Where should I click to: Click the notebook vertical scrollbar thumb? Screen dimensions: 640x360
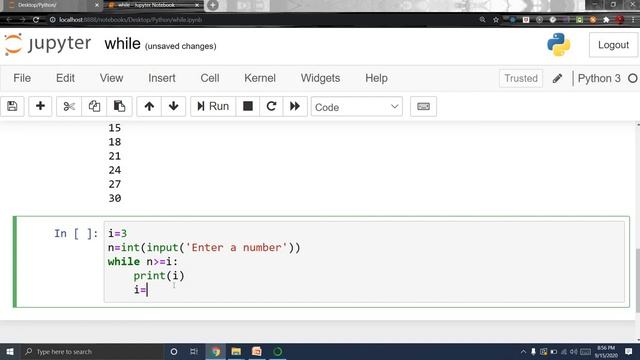tap(638, 280)
